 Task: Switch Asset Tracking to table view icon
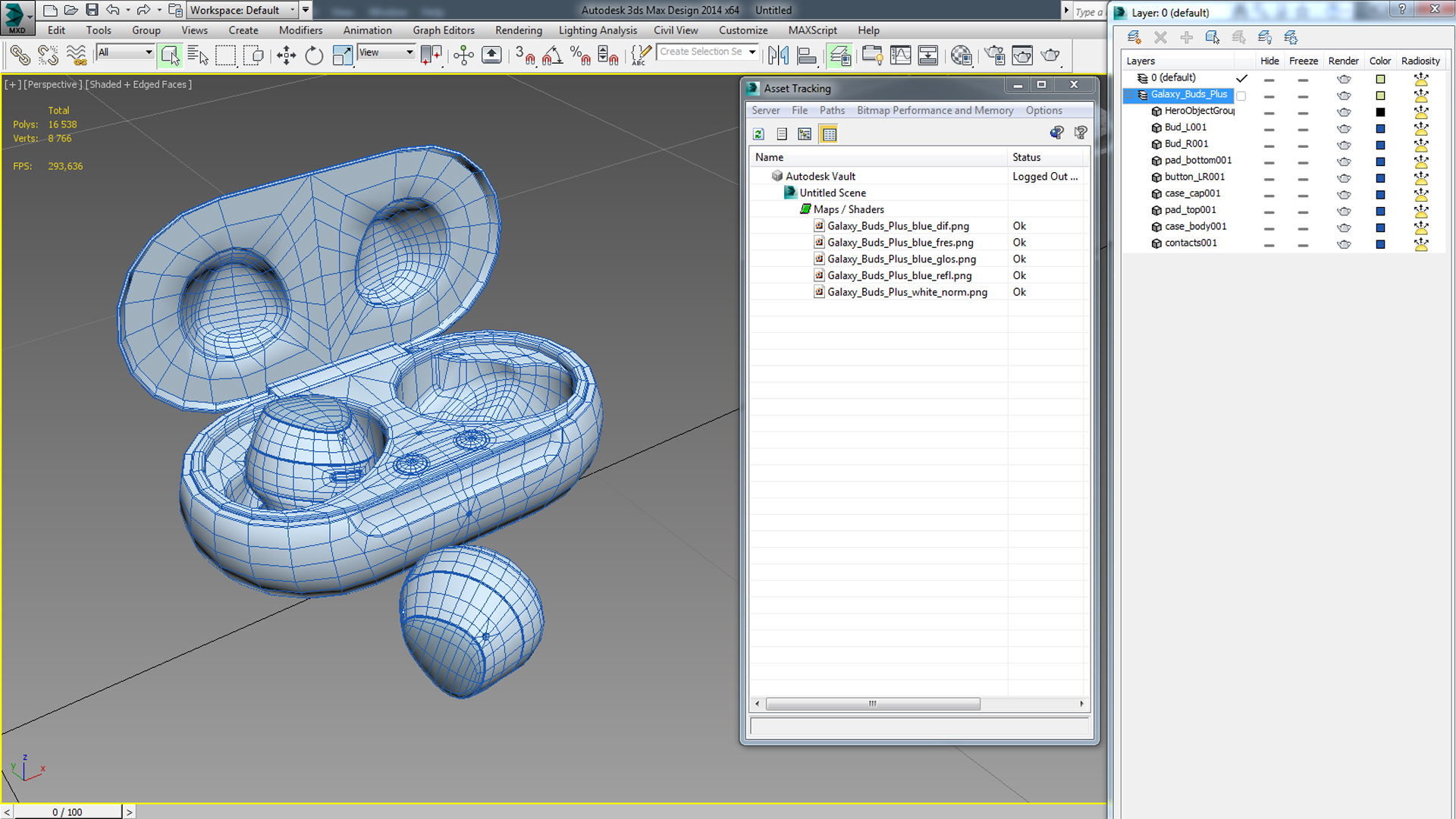829,134
